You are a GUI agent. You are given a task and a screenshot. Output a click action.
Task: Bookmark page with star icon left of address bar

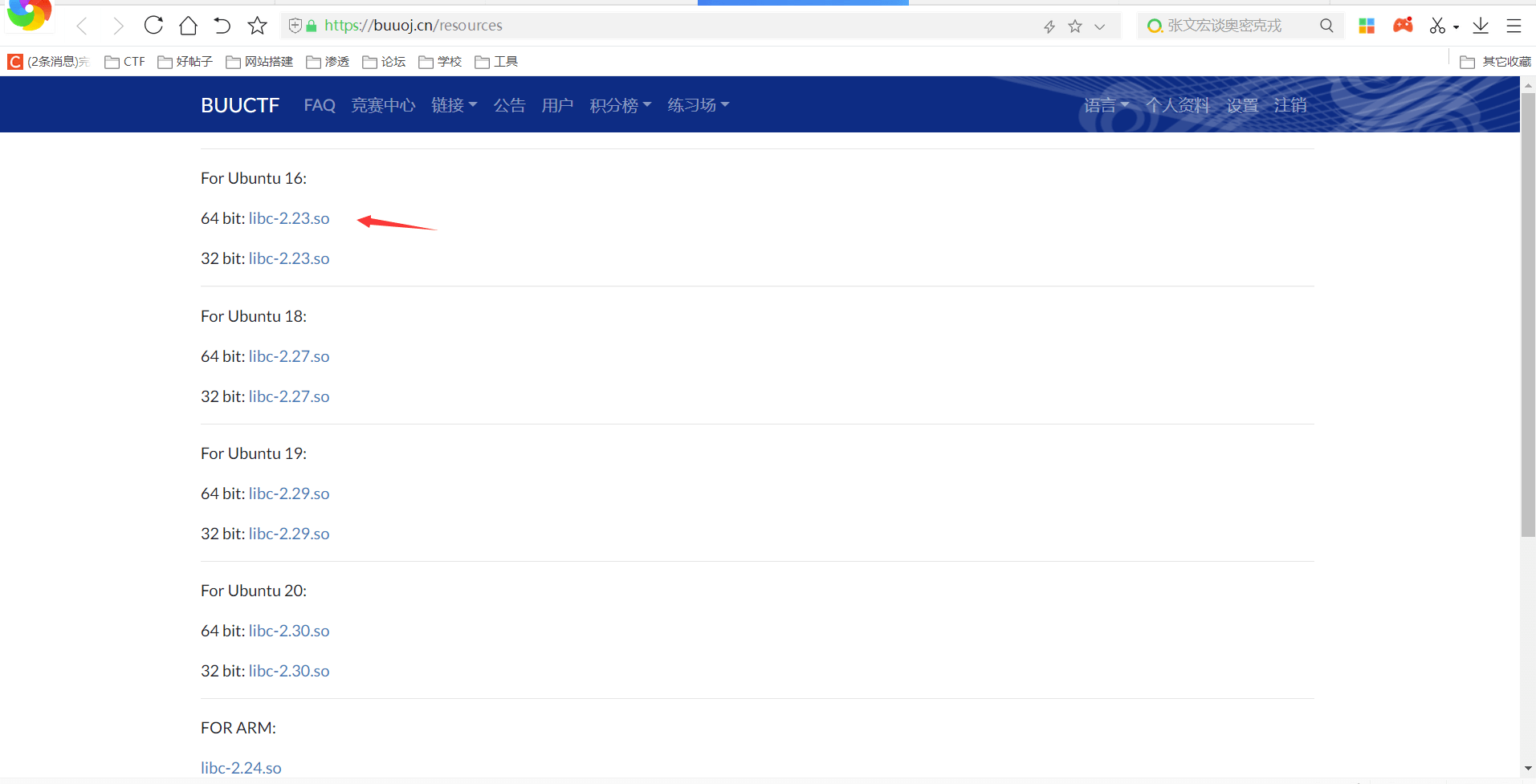pyautogui.click(x=257, y=26)
